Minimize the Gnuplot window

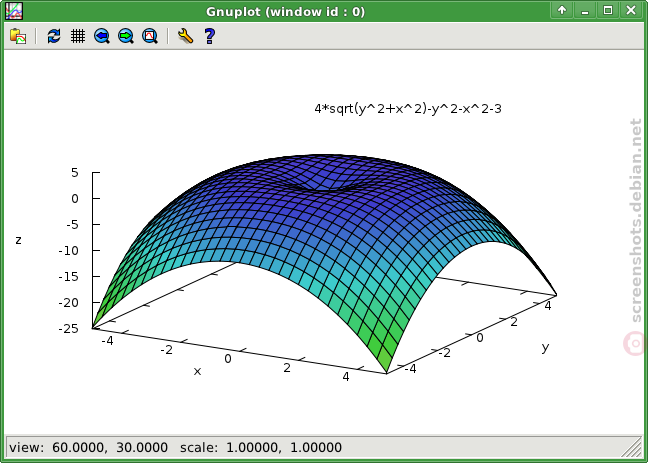click(585, 10)
